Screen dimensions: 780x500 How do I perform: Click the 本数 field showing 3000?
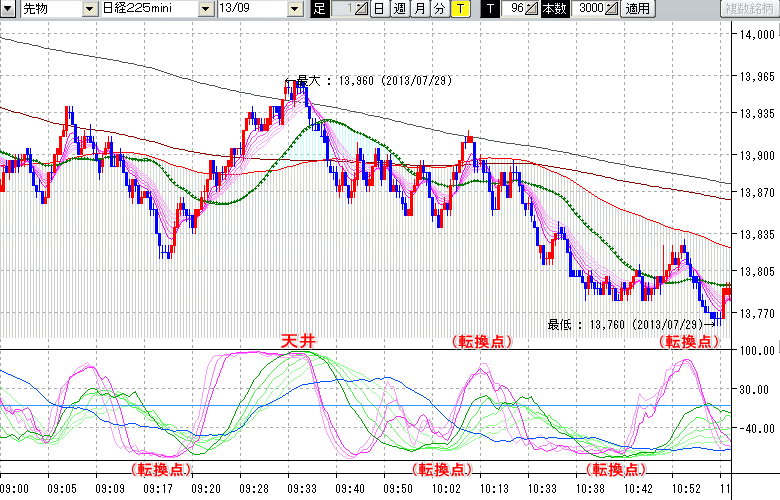(x=590, y=9)
